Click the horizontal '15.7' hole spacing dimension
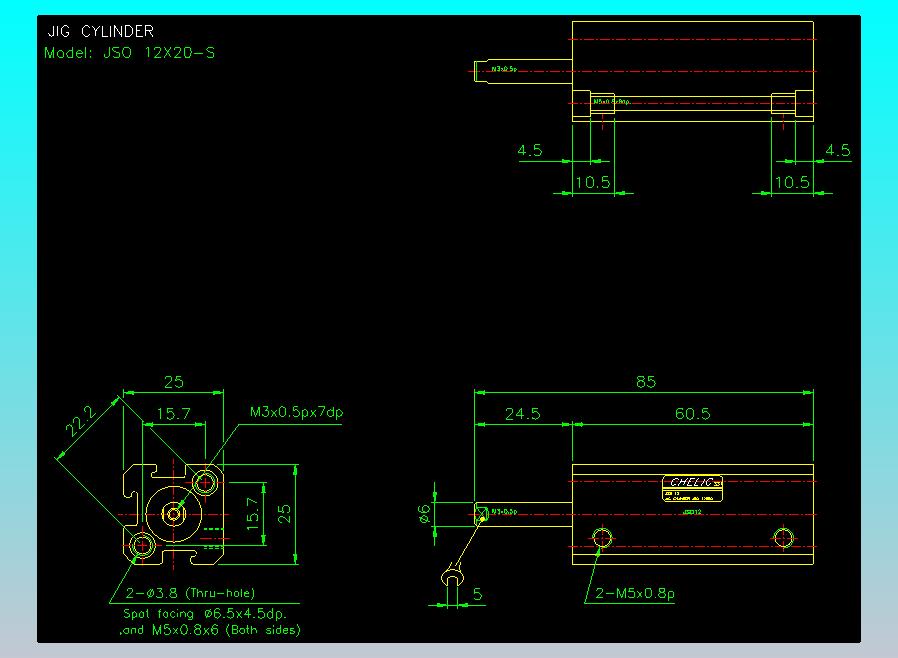898x658 pixels. click(174, 413)
